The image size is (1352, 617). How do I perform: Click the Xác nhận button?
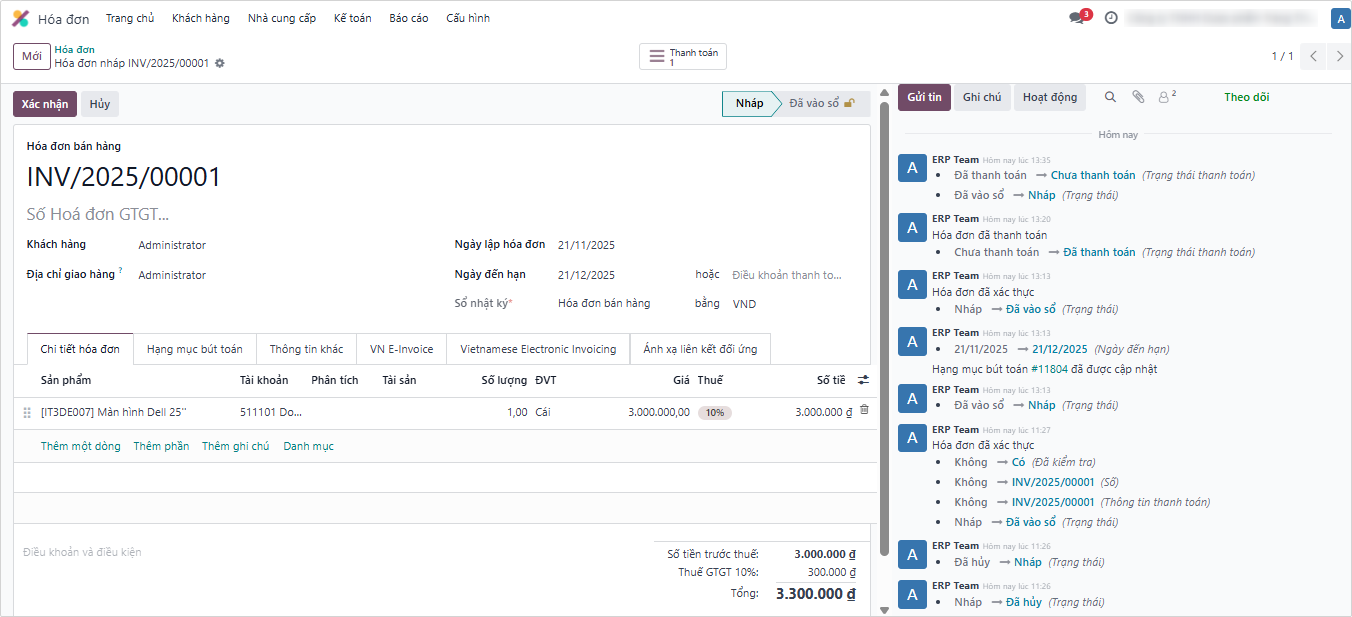[44, 104]
